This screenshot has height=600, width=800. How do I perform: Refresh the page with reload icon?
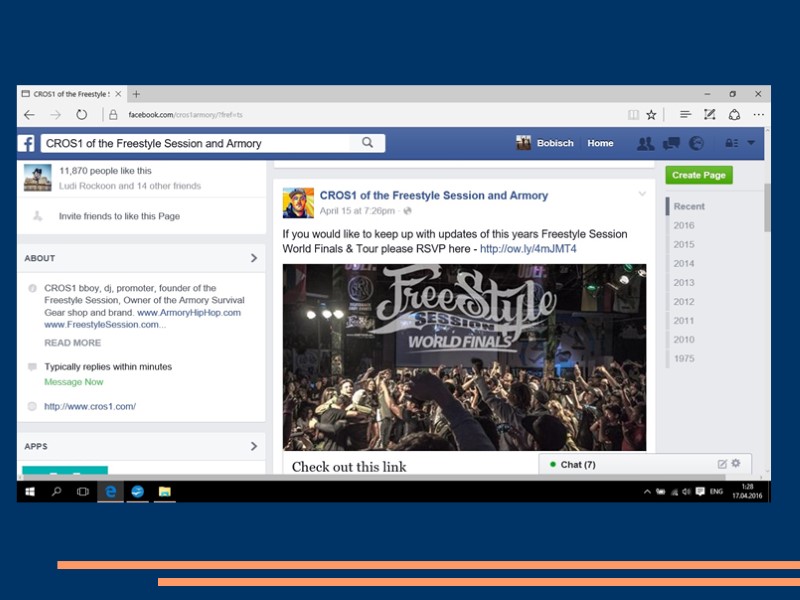pos(82,115)
